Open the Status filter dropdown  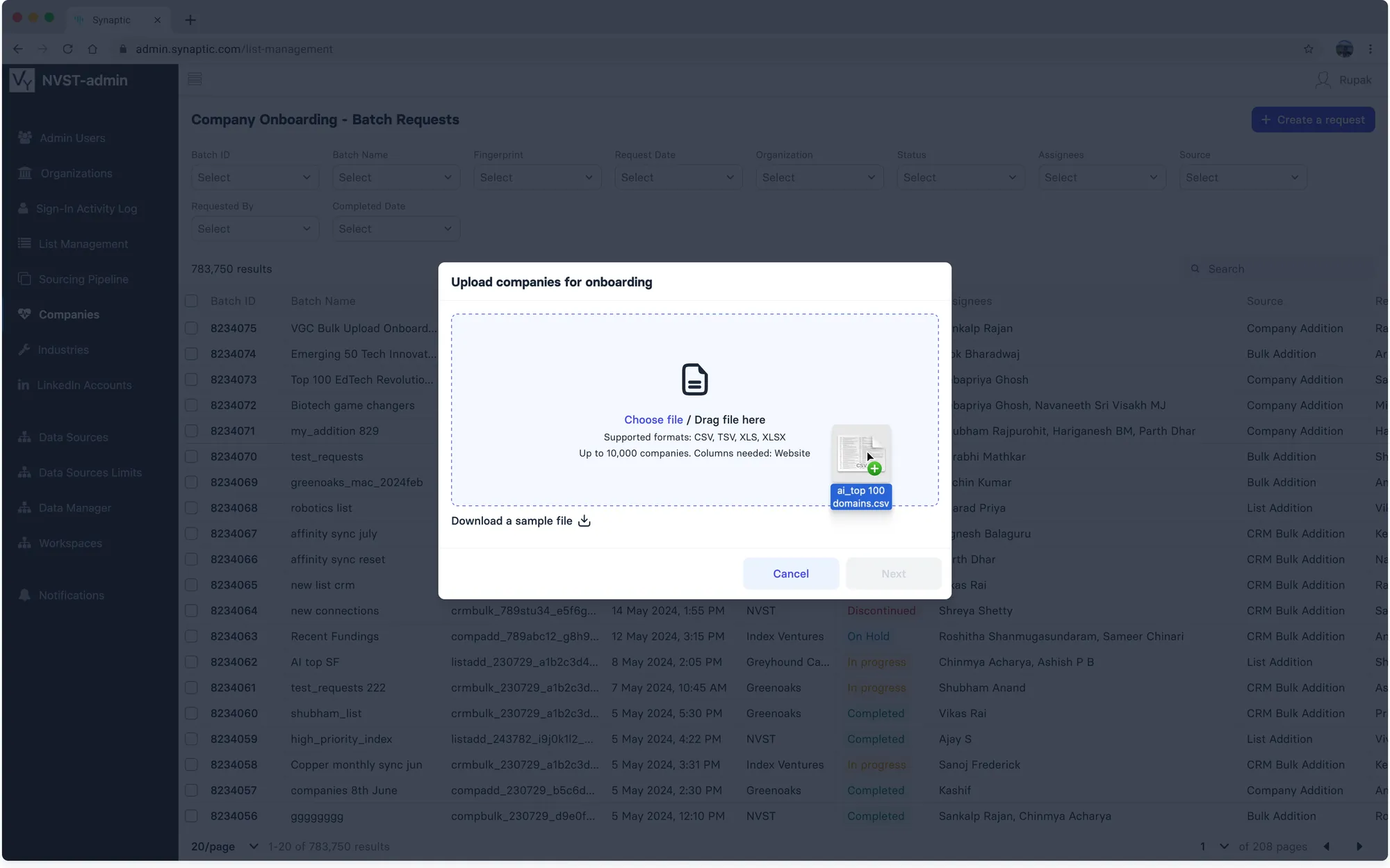[960, 177]
